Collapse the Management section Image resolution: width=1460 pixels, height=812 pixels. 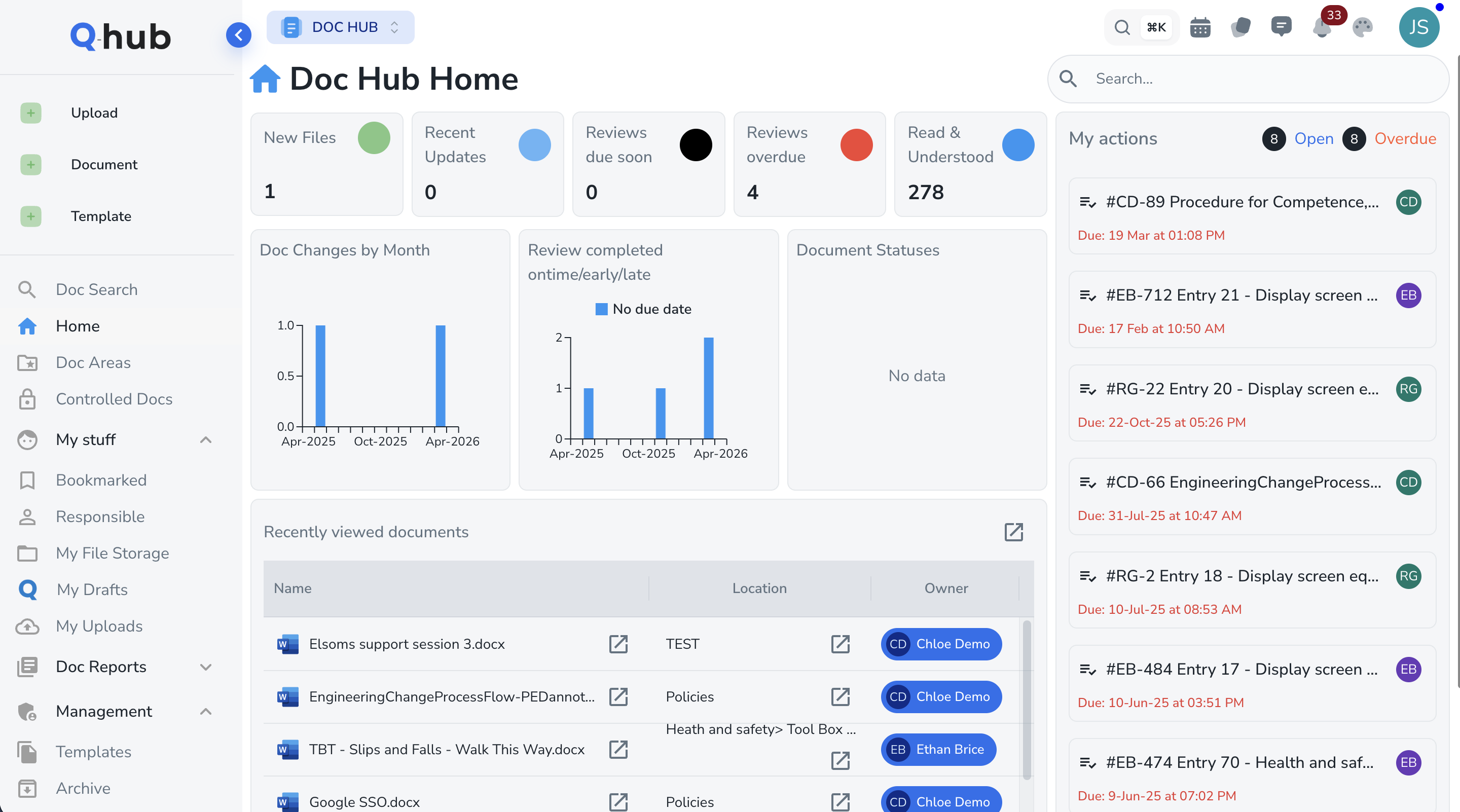(205, 711)
